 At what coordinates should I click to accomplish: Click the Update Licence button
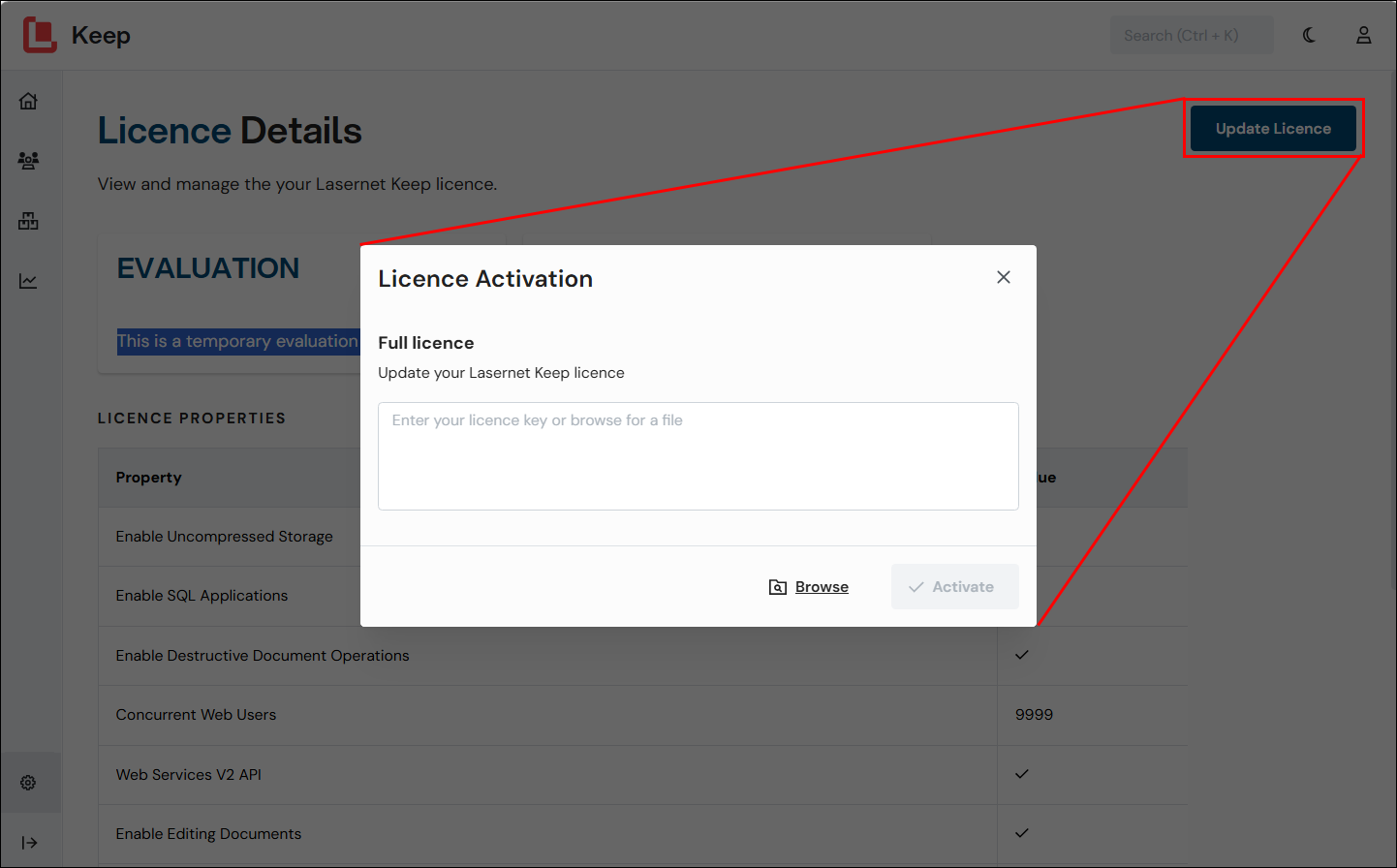1273,129
